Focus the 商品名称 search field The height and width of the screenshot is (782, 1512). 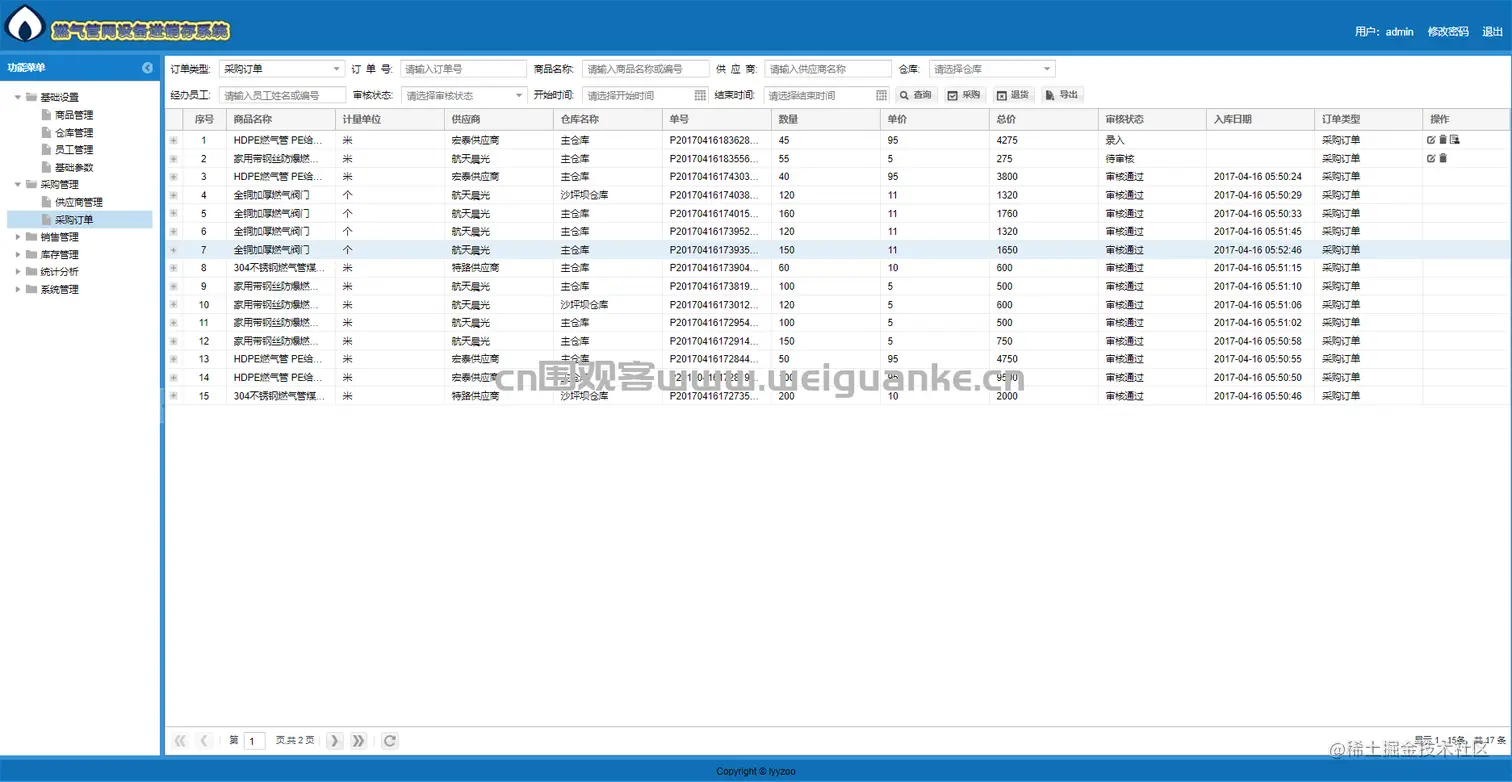645,69
